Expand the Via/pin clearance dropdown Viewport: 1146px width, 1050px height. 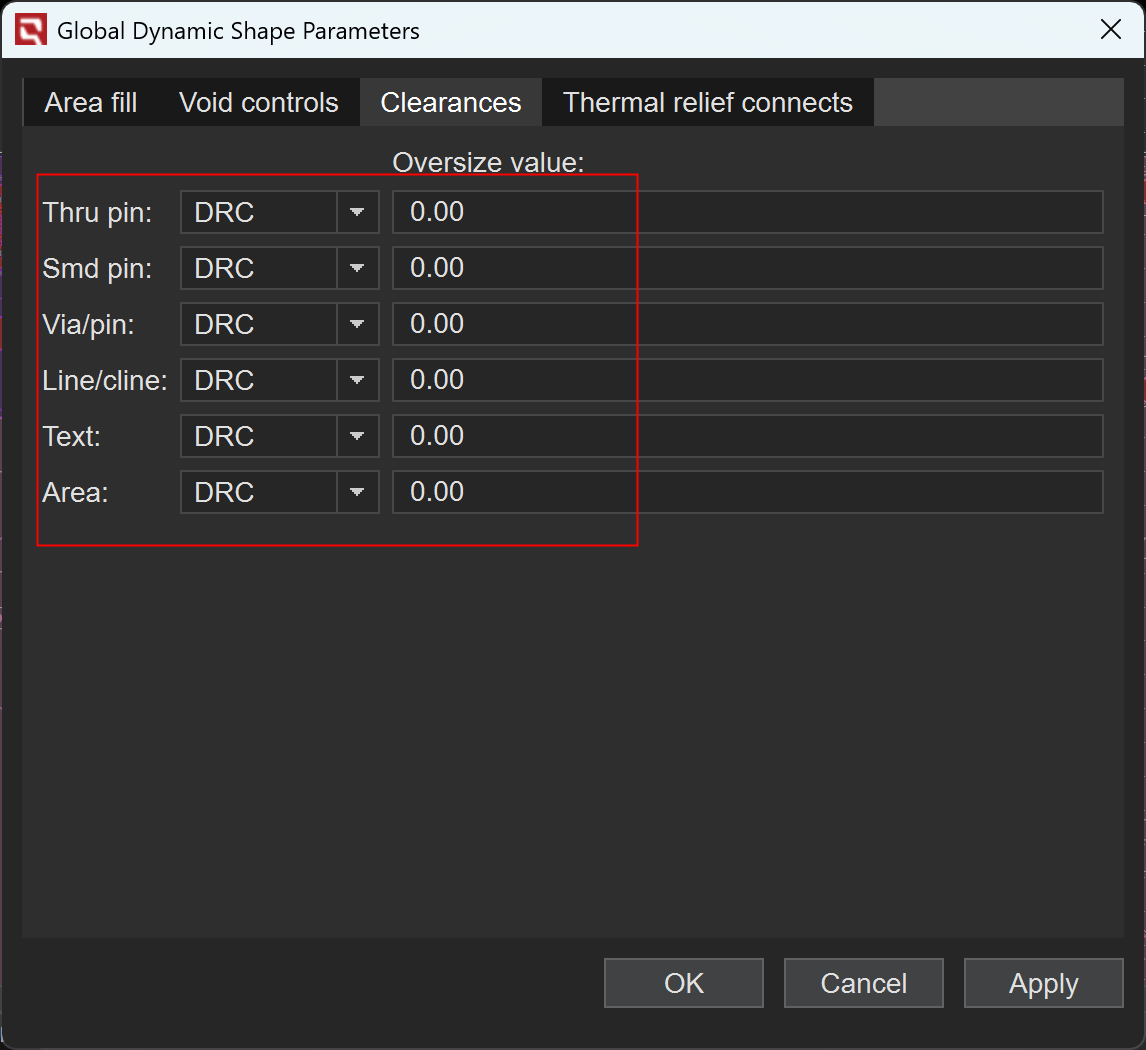click(358, 325)
